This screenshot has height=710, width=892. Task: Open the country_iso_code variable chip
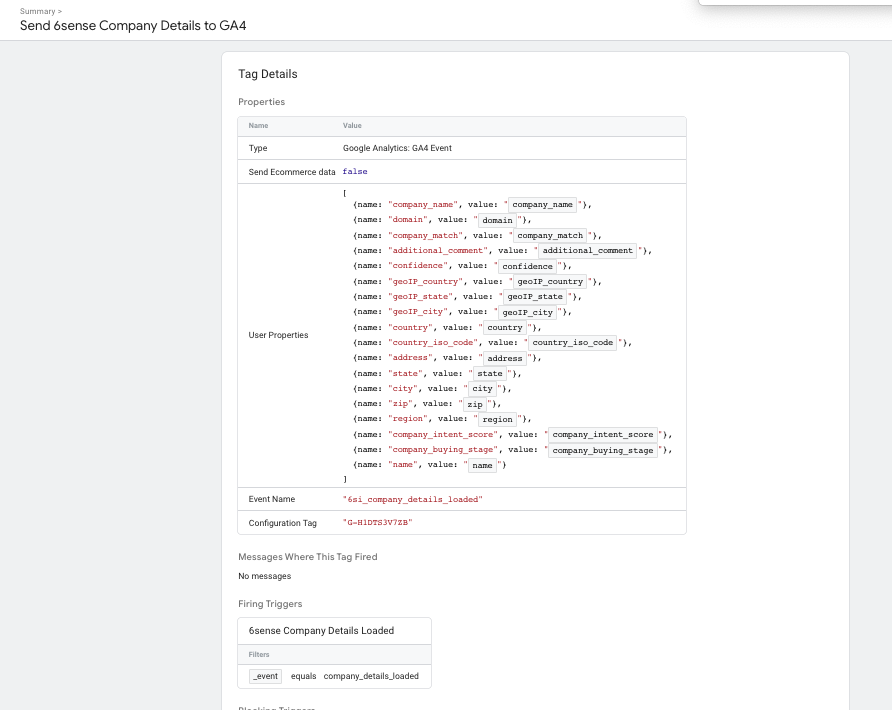pos(572,342)
